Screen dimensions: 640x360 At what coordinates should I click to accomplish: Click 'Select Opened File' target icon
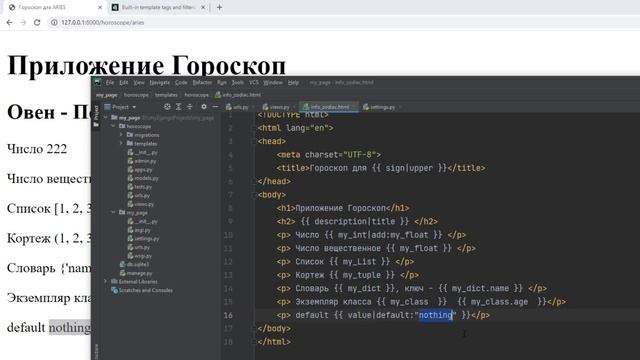tap(167, 107)
